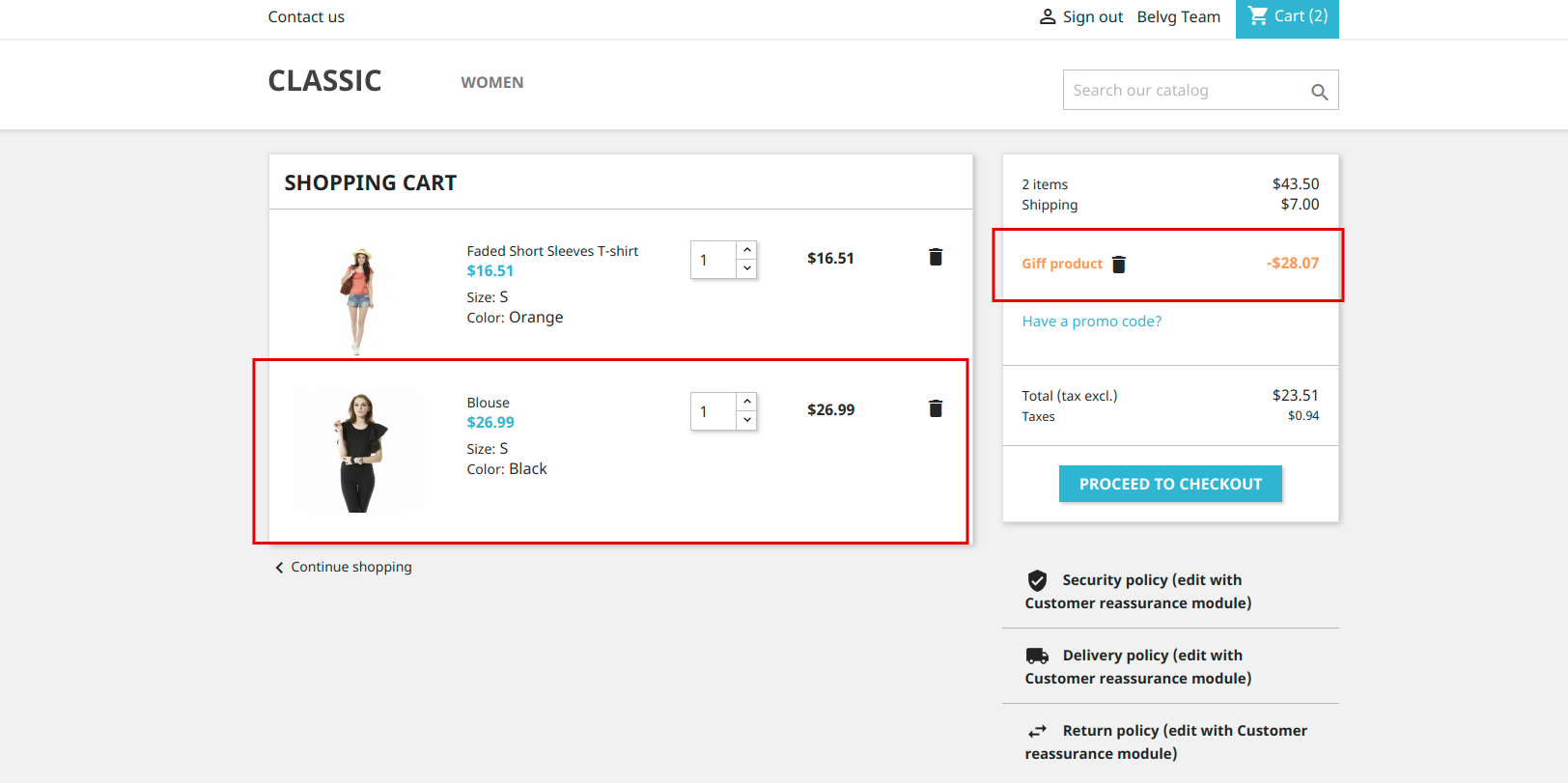Viewport: 1568px width, 783px height.
Task: Click the T-shirt quantity input field
Action: pos(714,260)
